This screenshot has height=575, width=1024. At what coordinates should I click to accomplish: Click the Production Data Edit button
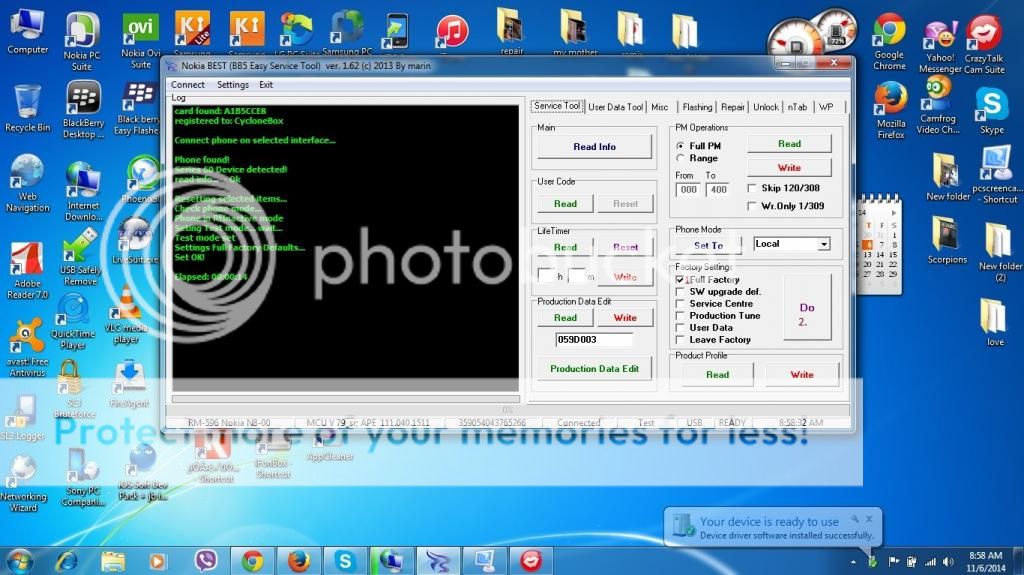[594, 368]
